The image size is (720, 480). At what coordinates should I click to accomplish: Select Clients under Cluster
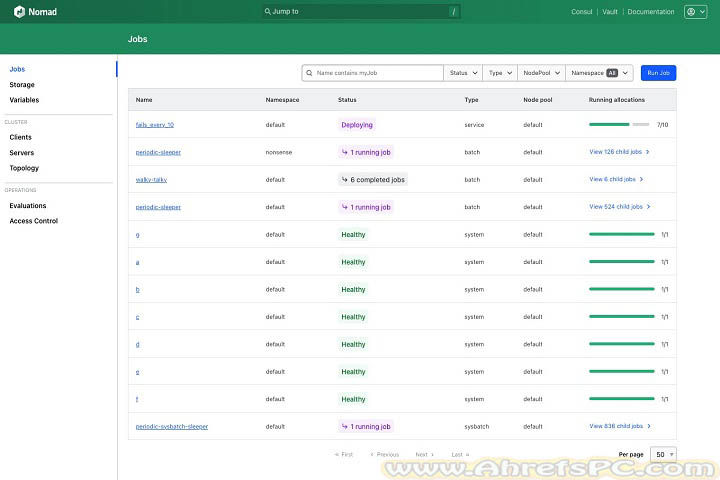(21, 137)
